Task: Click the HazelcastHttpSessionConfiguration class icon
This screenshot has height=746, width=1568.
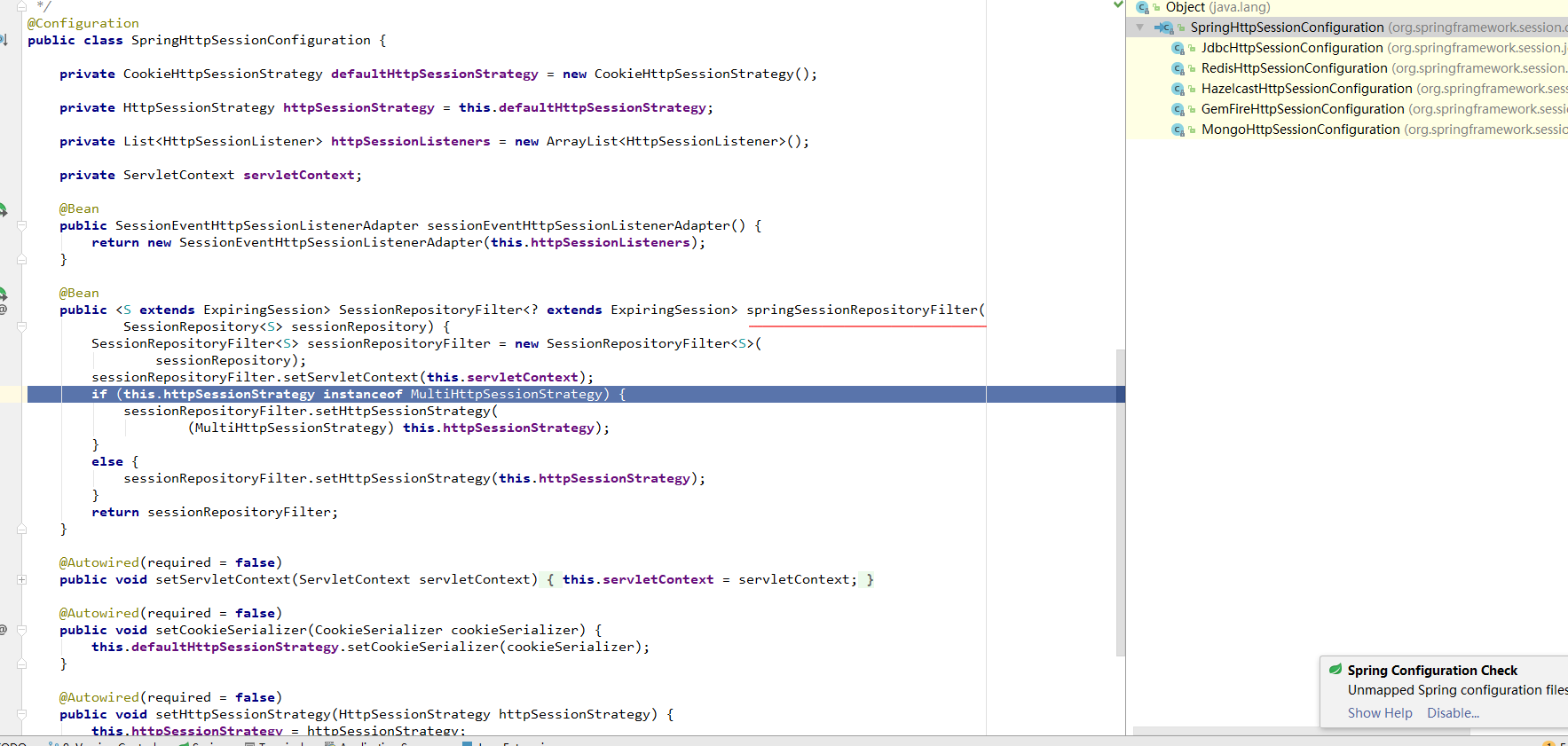Action: coord(1178,89)
